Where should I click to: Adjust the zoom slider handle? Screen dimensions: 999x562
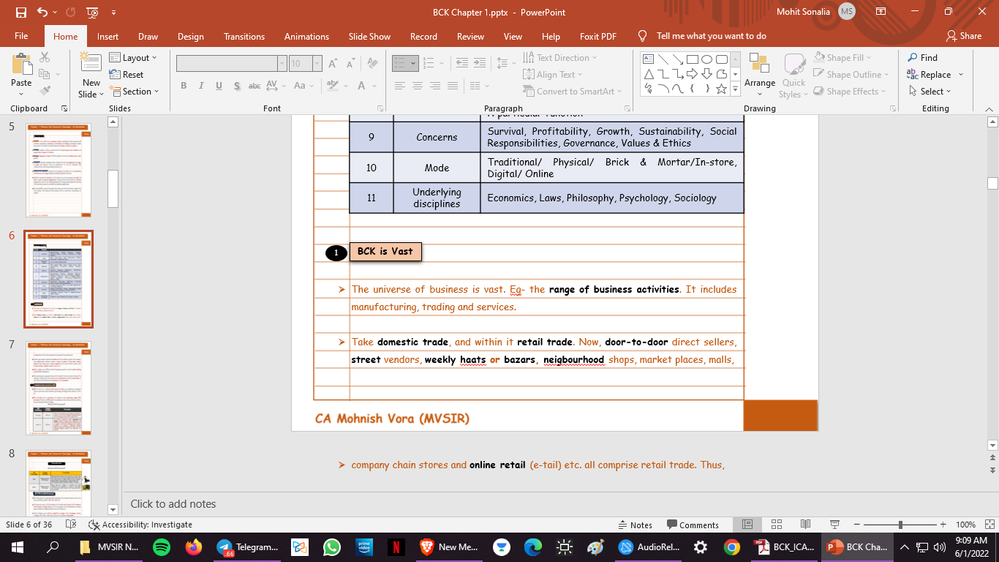[900, 524]
